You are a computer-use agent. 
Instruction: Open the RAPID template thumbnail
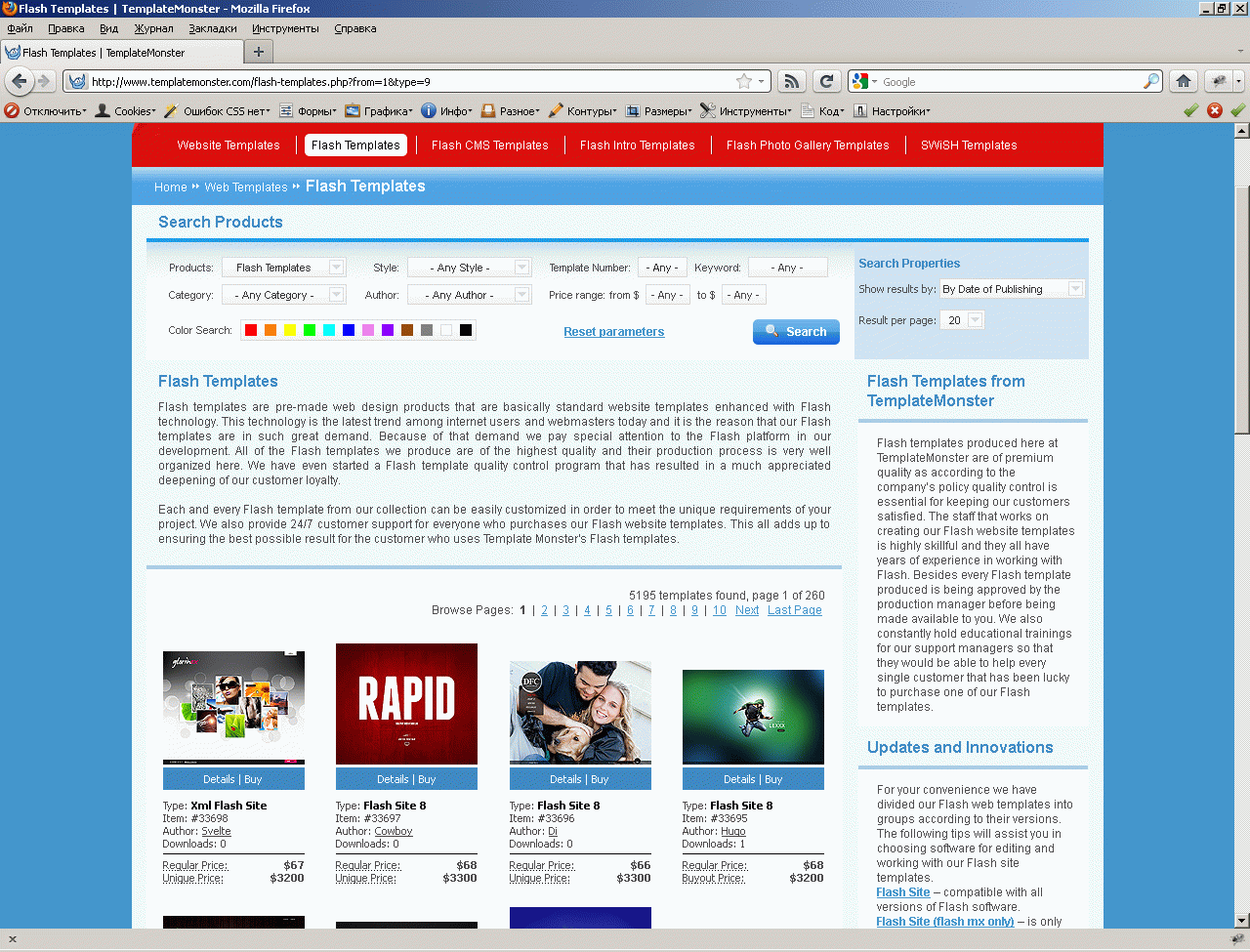click(406, 704)
